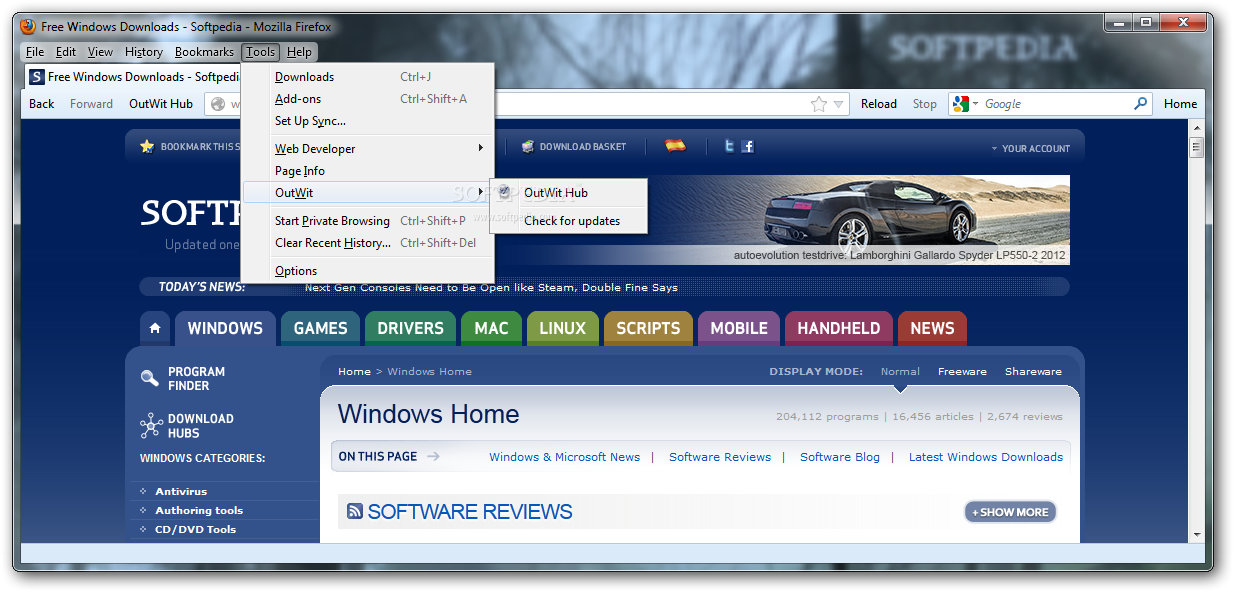Image resolution: width=1234 pixels, height=592 pixels.
Task: Open the address bar history dropdown arrow
Action: point(839,104)
